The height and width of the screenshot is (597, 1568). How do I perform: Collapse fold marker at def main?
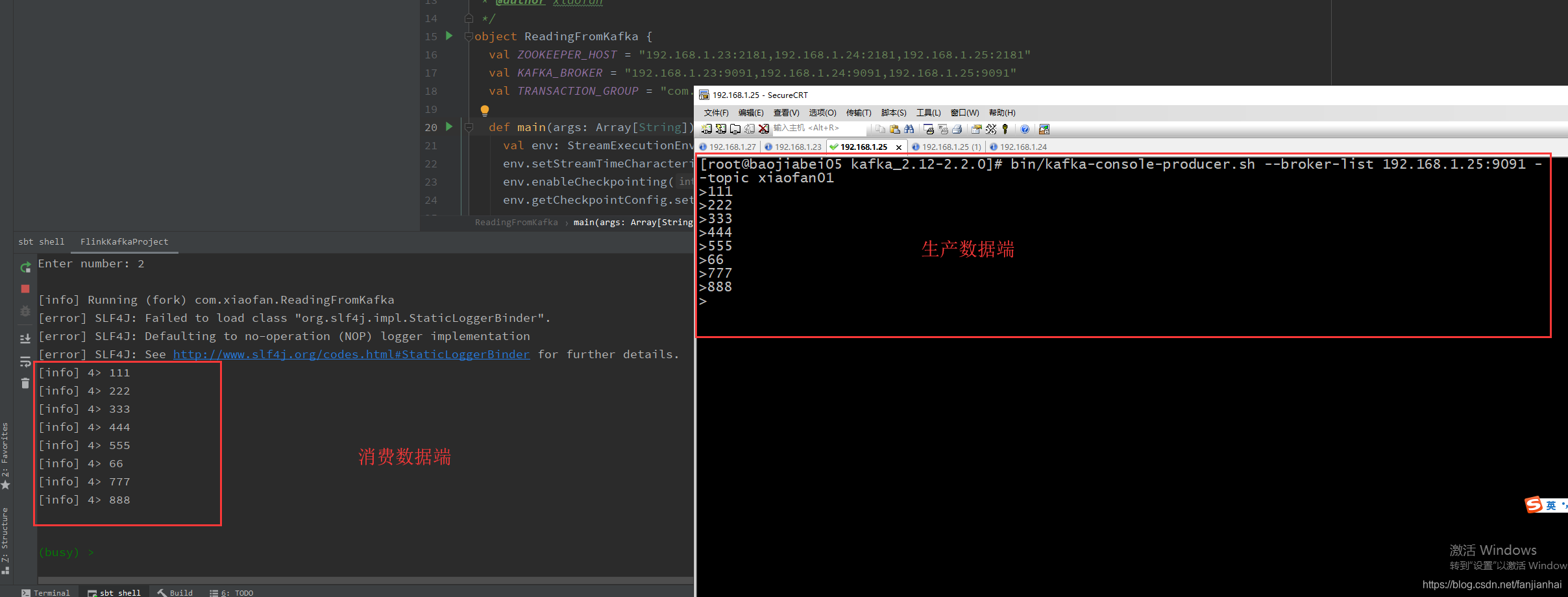click(469, 127)
